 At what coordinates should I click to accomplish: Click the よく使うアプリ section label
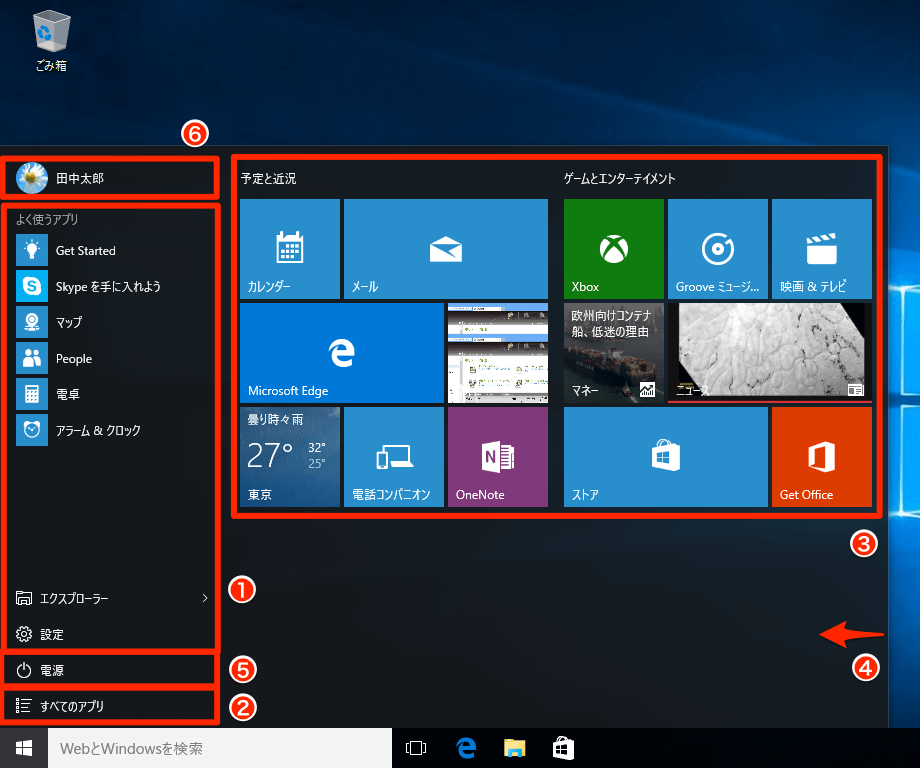[x=47, y=219]
